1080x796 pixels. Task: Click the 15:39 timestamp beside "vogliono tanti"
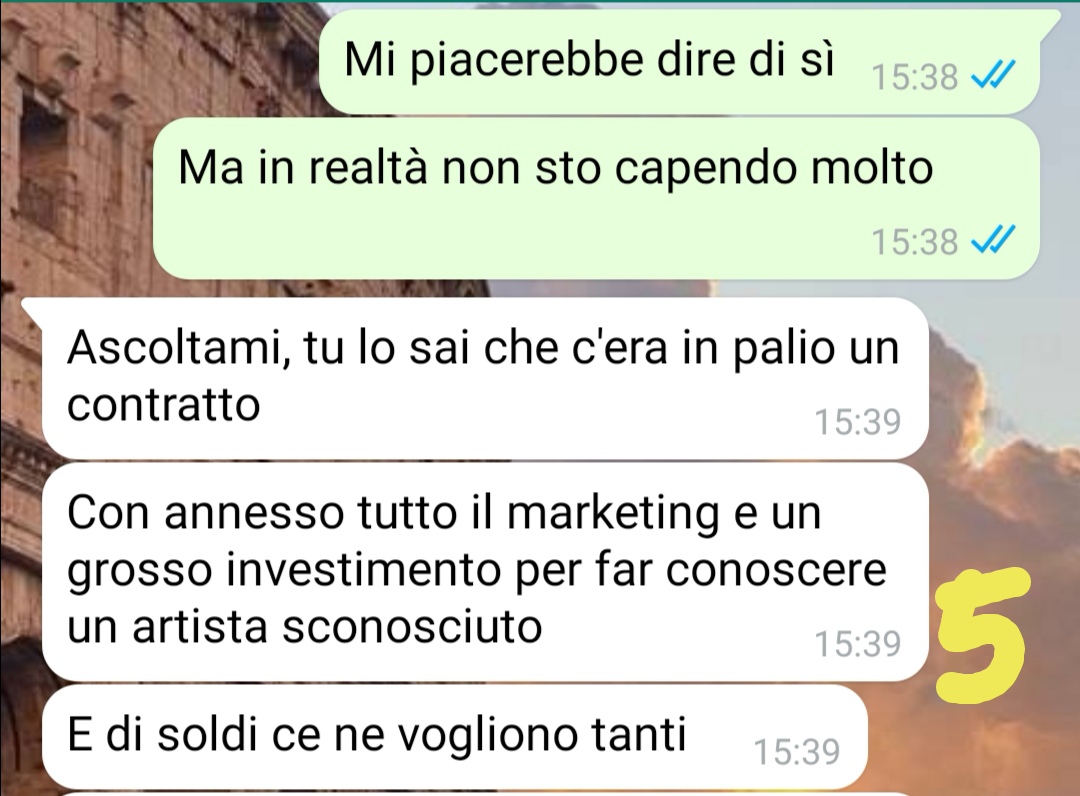pos(797,752)
